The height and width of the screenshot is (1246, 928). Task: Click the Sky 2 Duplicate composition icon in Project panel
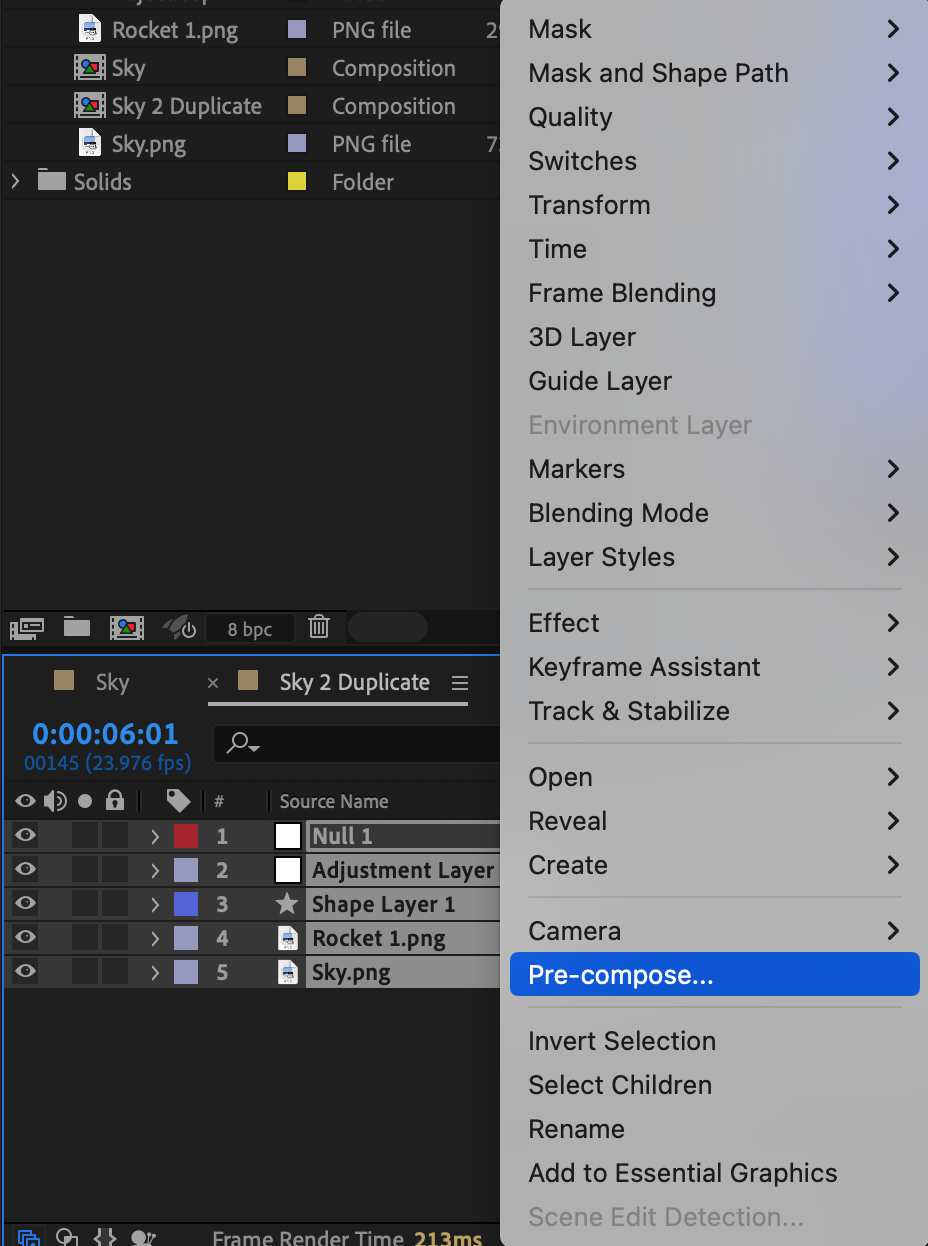(x=90, y=106)
